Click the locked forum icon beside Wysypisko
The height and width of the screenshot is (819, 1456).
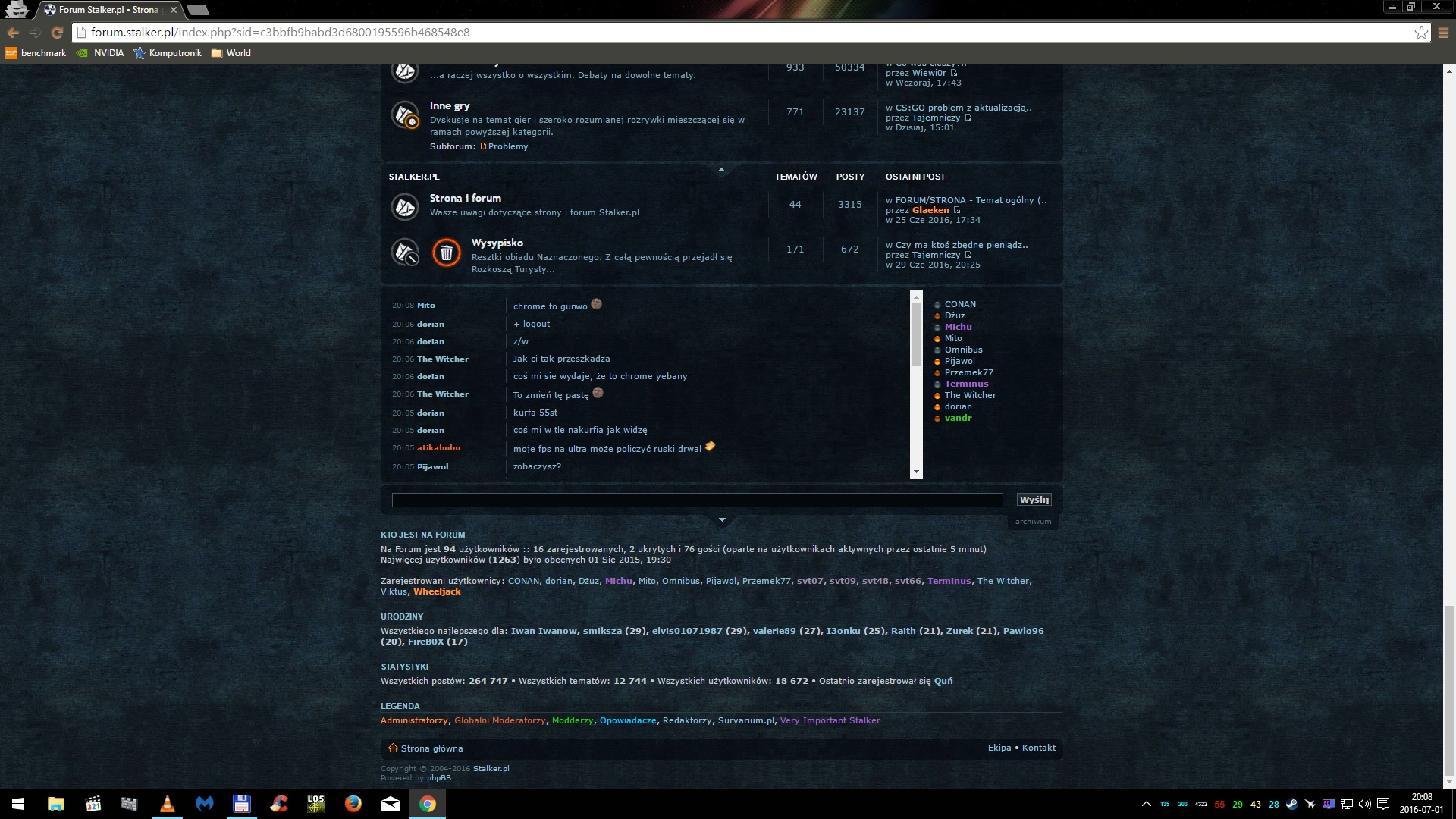coord(405,252)
